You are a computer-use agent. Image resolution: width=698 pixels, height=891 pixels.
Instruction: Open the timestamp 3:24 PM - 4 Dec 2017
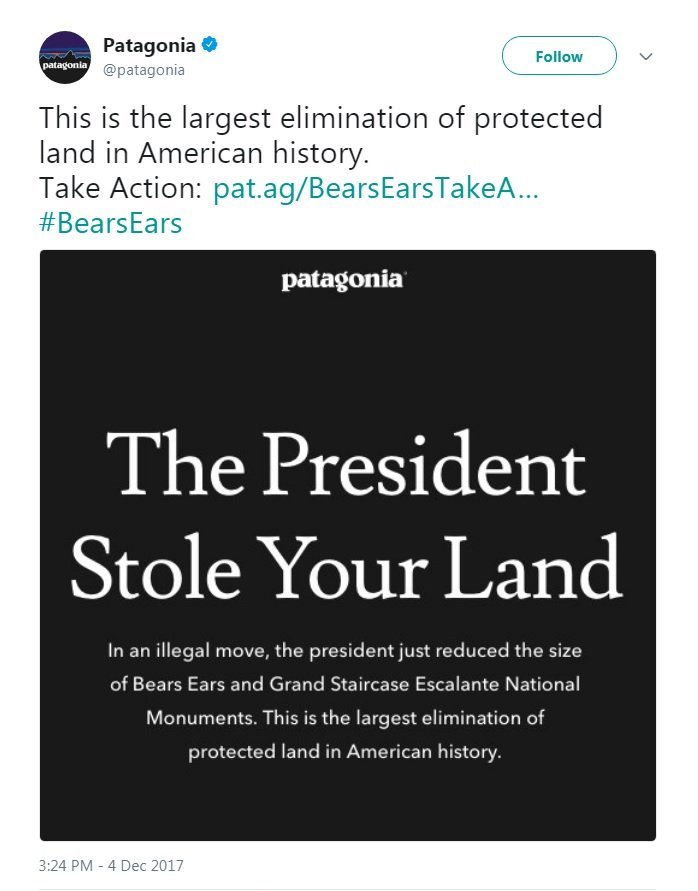(x=111, y=865)
